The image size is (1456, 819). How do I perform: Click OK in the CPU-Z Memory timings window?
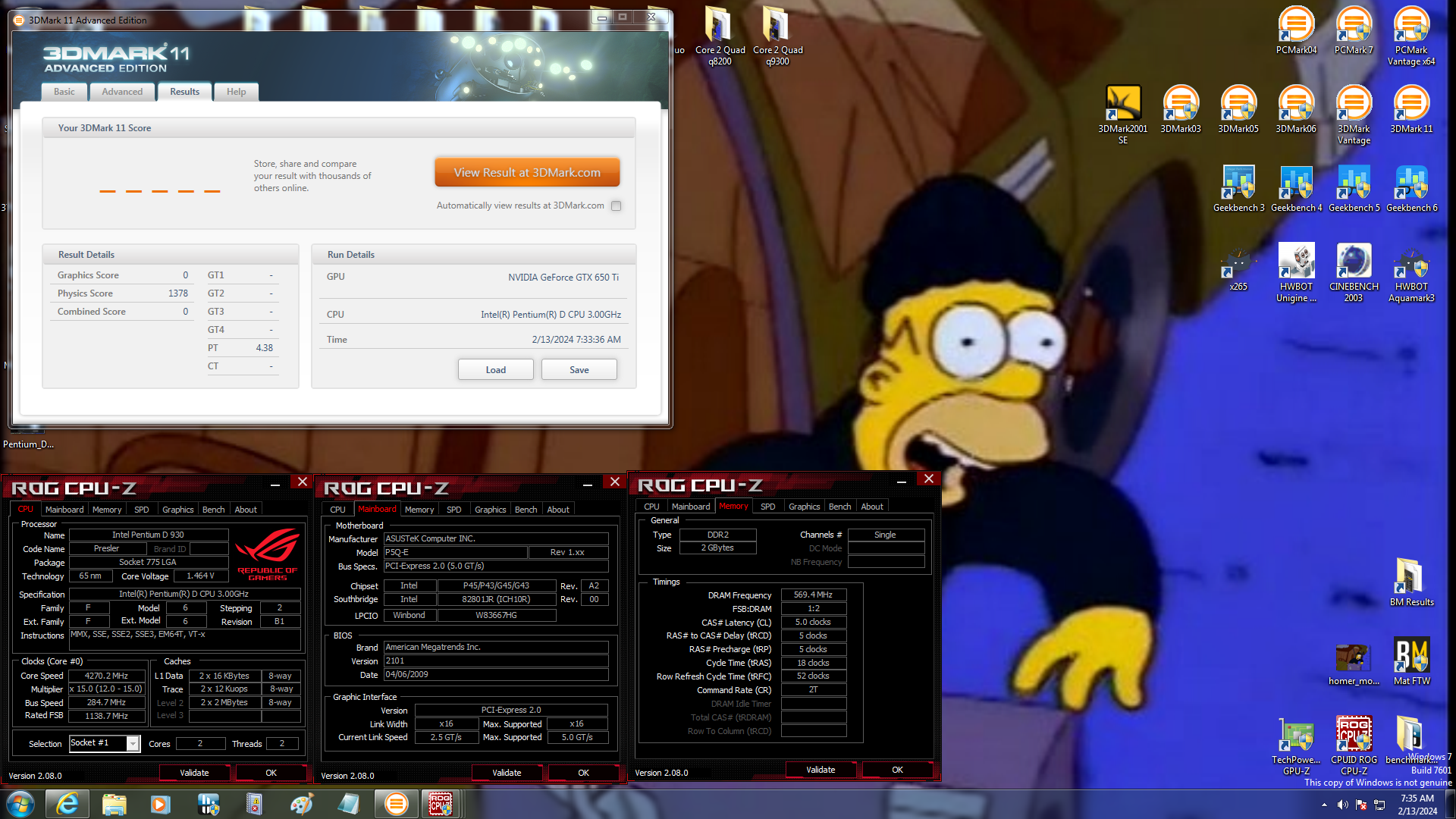point(897,770)
